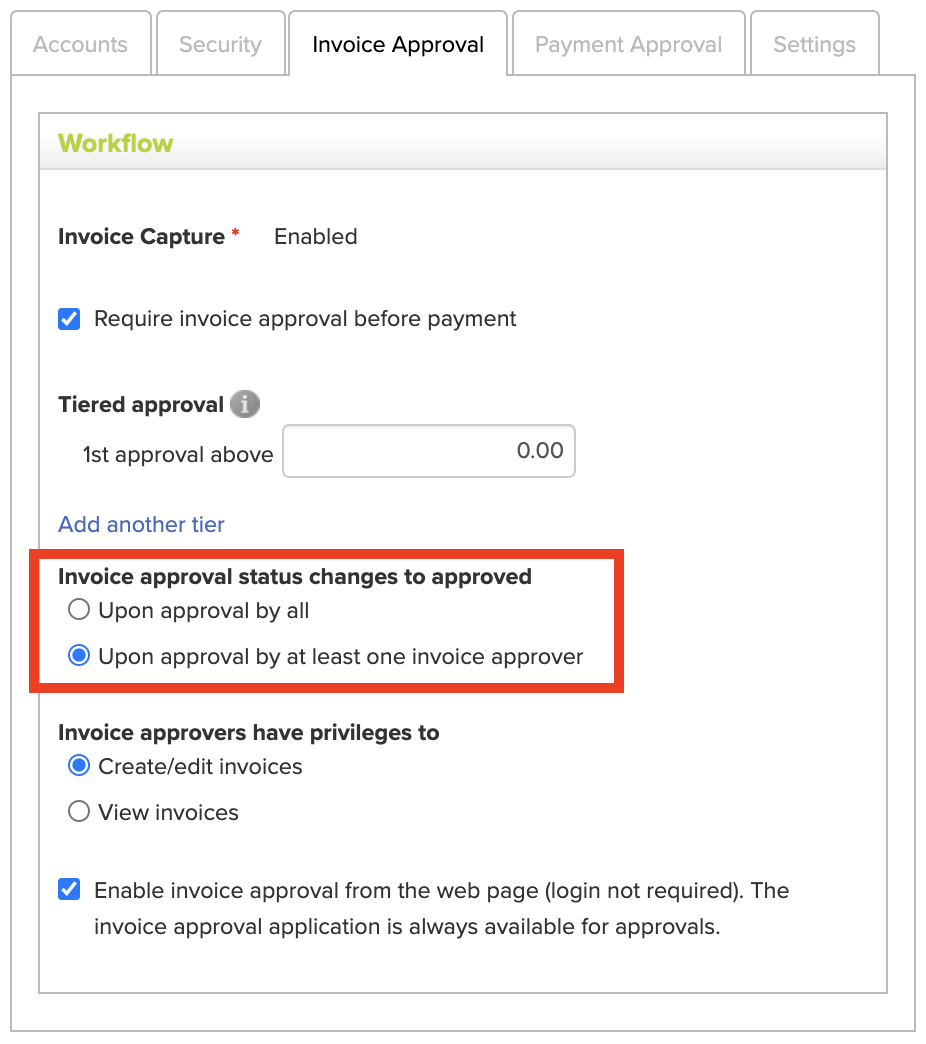Click the Enabled Invoice Capture status text
The width and height of the screenshot is (926, 1044).
316,236
